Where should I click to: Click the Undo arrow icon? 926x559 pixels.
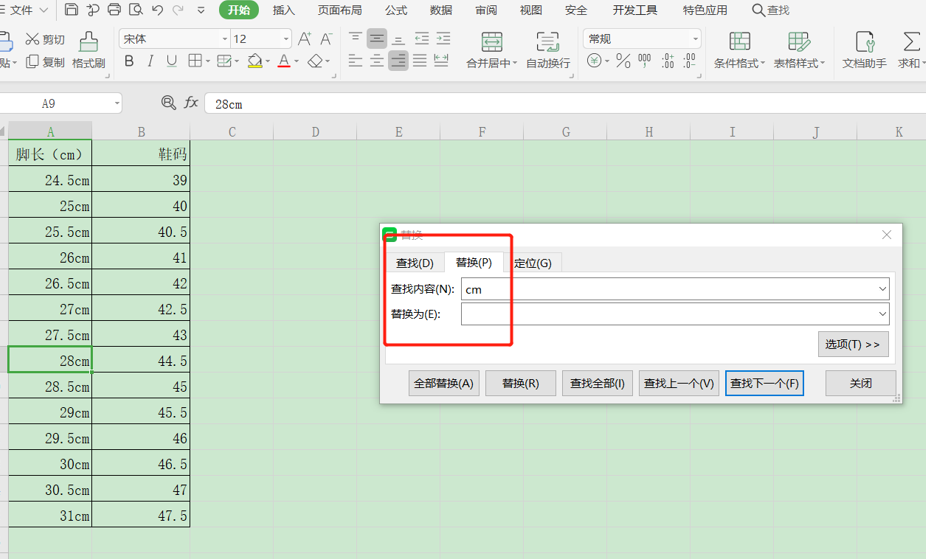tap(157, 10)
